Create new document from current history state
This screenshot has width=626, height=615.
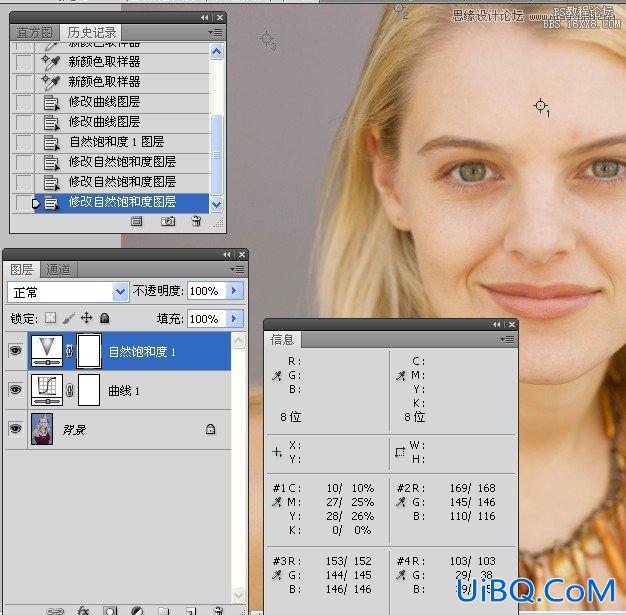pos(137,221)
